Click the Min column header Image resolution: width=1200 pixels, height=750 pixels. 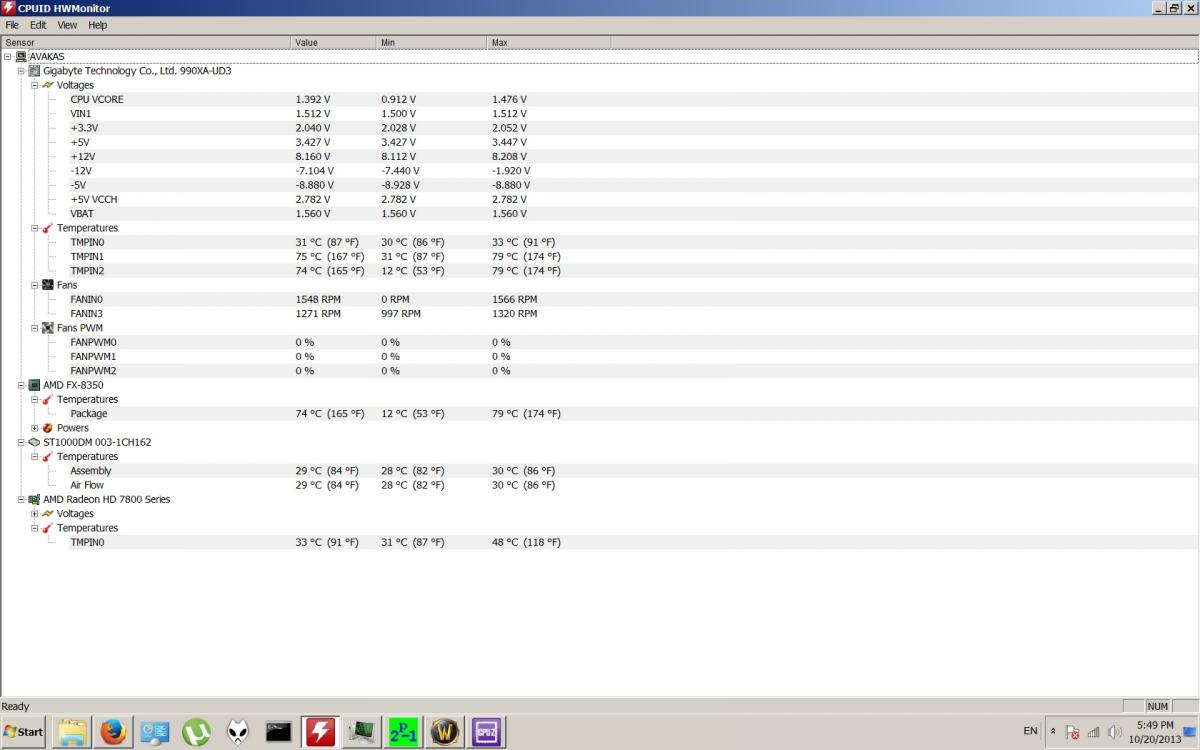(432, 42)
